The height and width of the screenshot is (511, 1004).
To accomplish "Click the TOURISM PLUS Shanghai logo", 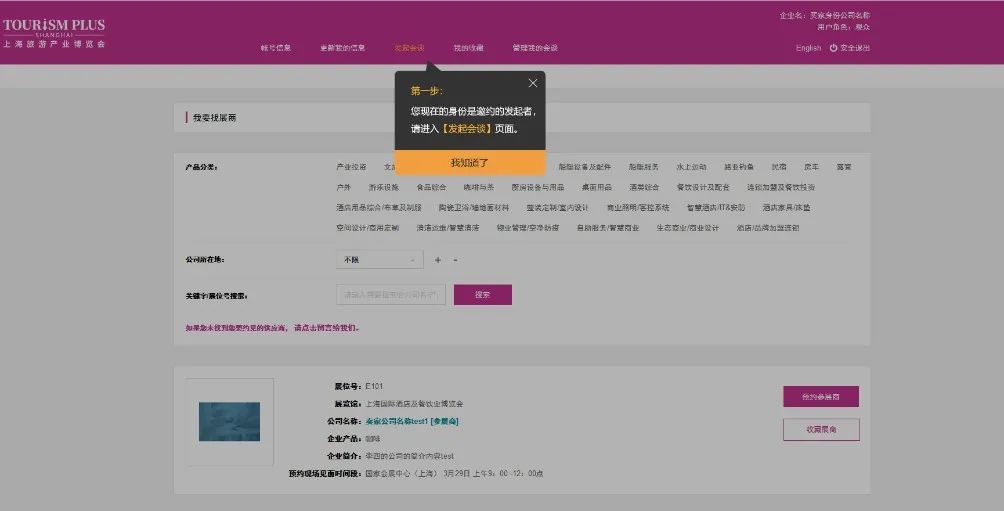I will 54,33.
